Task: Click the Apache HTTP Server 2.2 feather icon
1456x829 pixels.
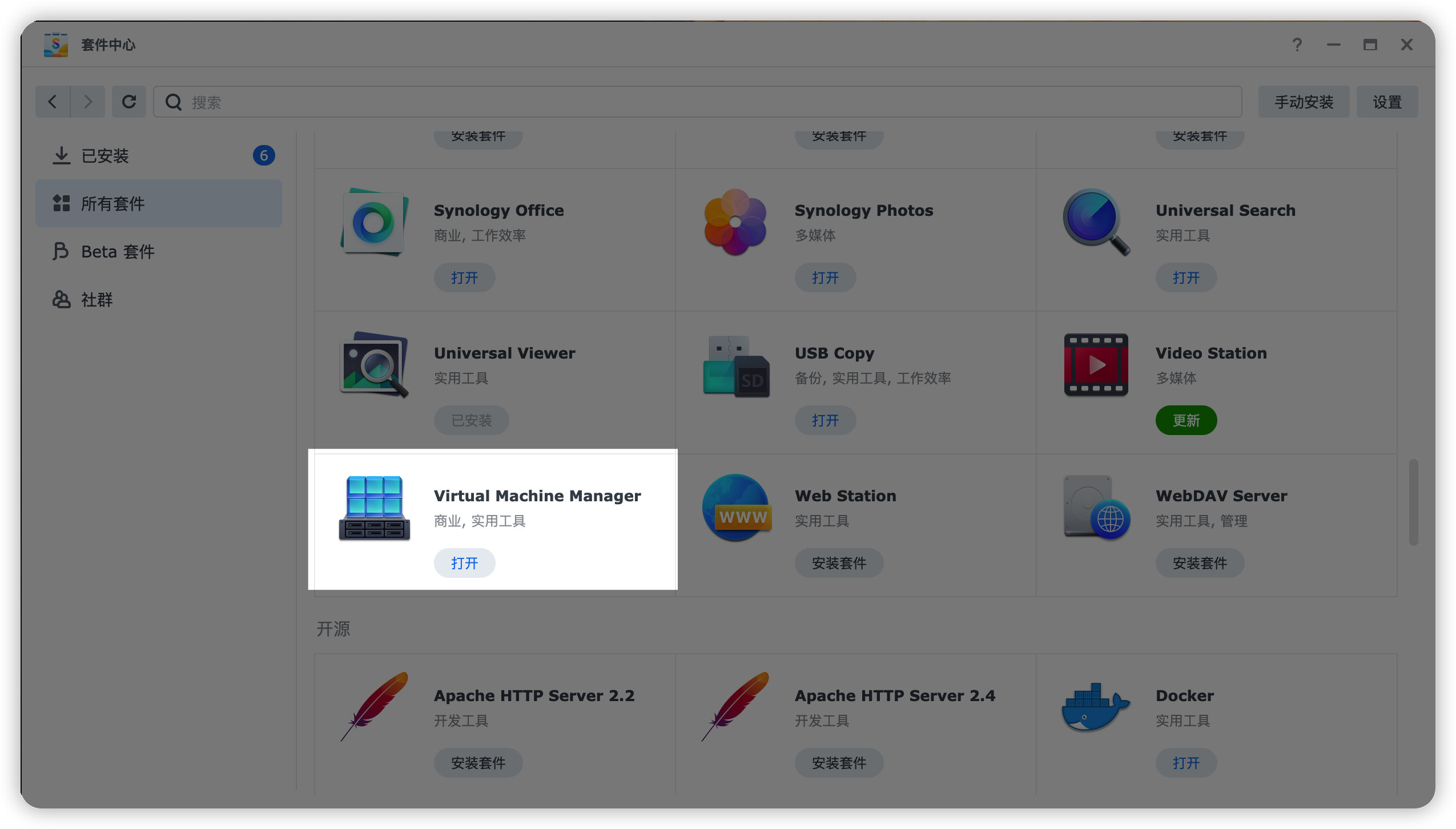Action: (x=375, y=707)
